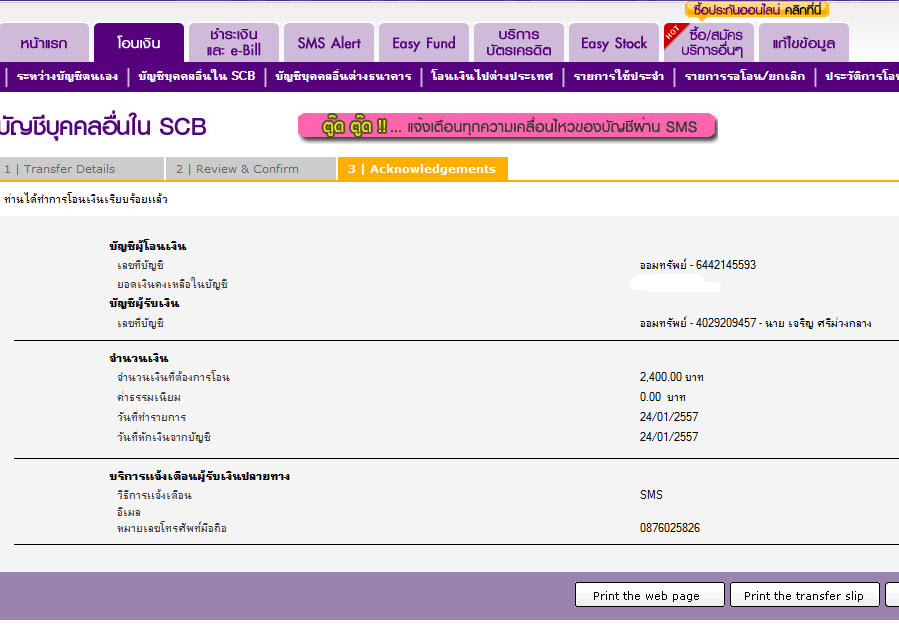The image size is (899, 625).
Task: Open the หน้าแรก home tab
Action: pos(44,42)
